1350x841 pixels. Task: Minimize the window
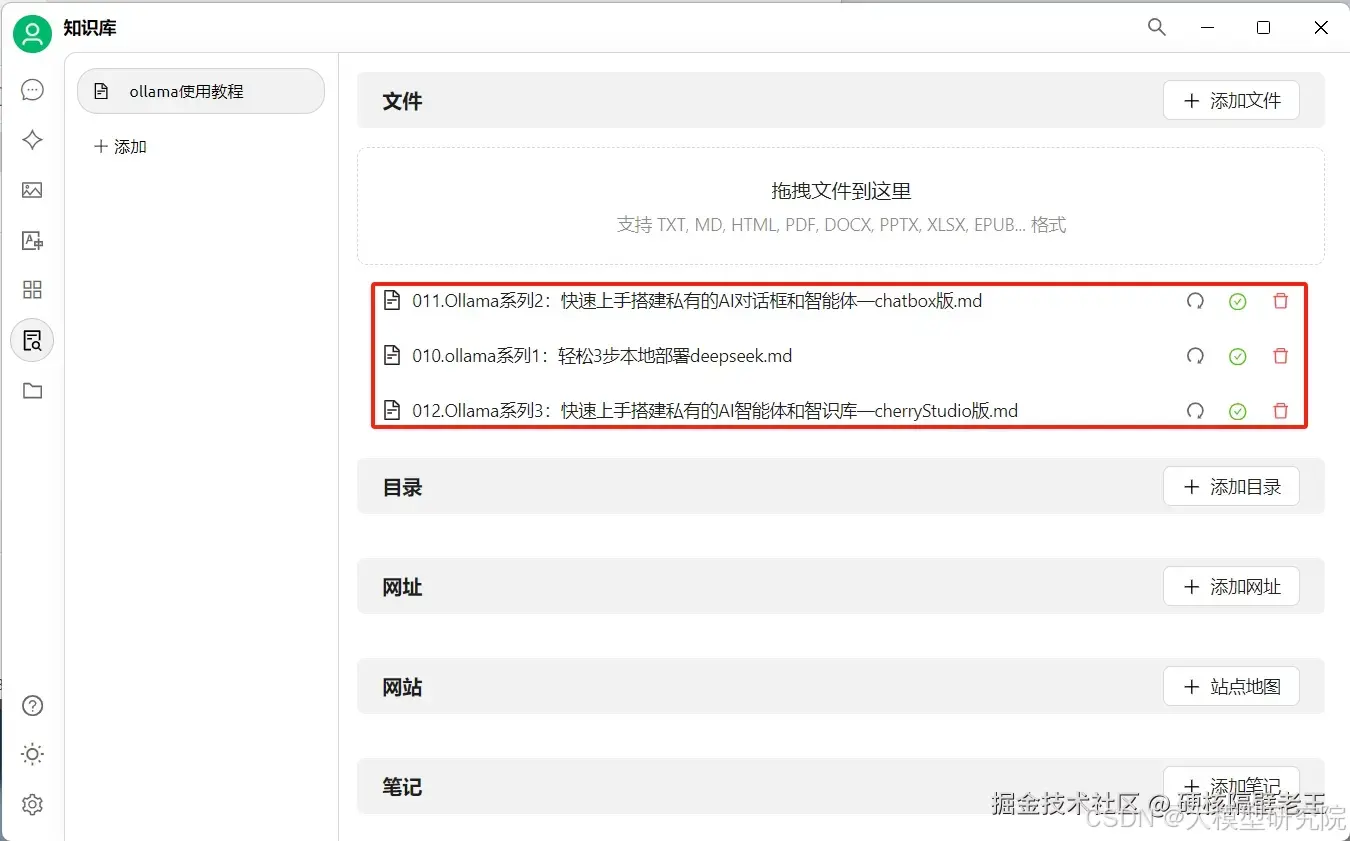[1210, 28]
